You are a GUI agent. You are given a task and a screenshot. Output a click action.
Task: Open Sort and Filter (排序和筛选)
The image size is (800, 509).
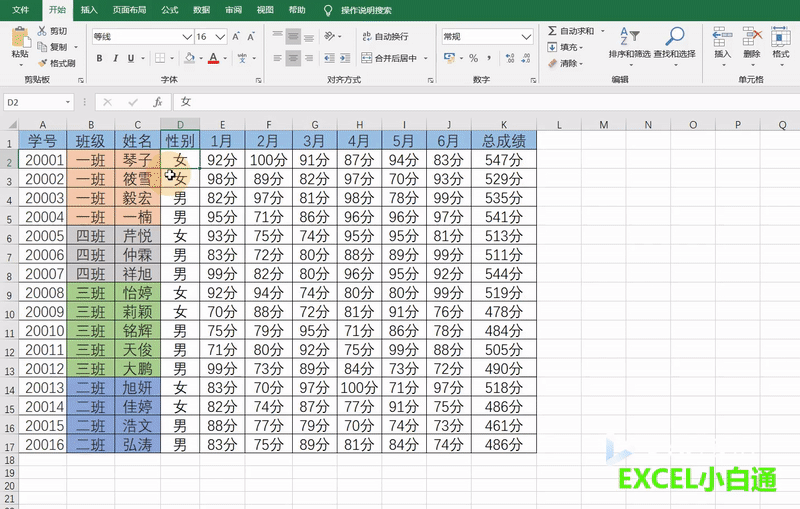click(x=630, y=45)
